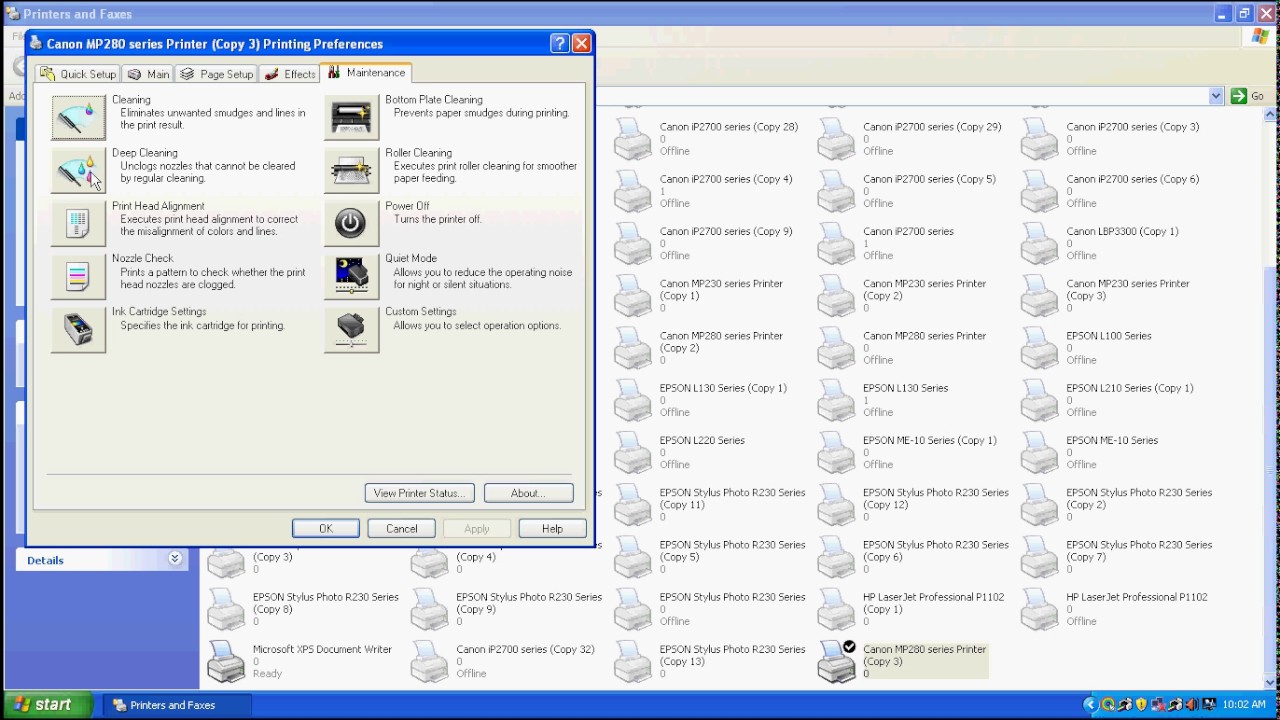Screen dimensions: 1280x720
Task: Open Ink Cartridge Settings icon
Action: tap(78, 328)
